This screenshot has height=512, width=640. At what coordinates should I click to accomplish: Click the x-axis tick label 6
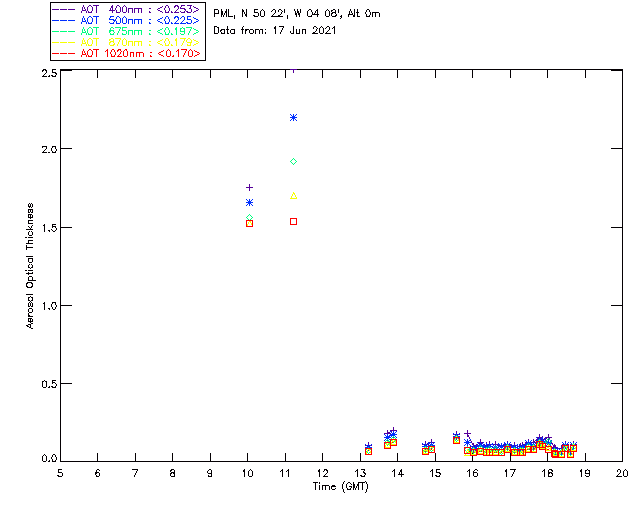pos(98,473)
